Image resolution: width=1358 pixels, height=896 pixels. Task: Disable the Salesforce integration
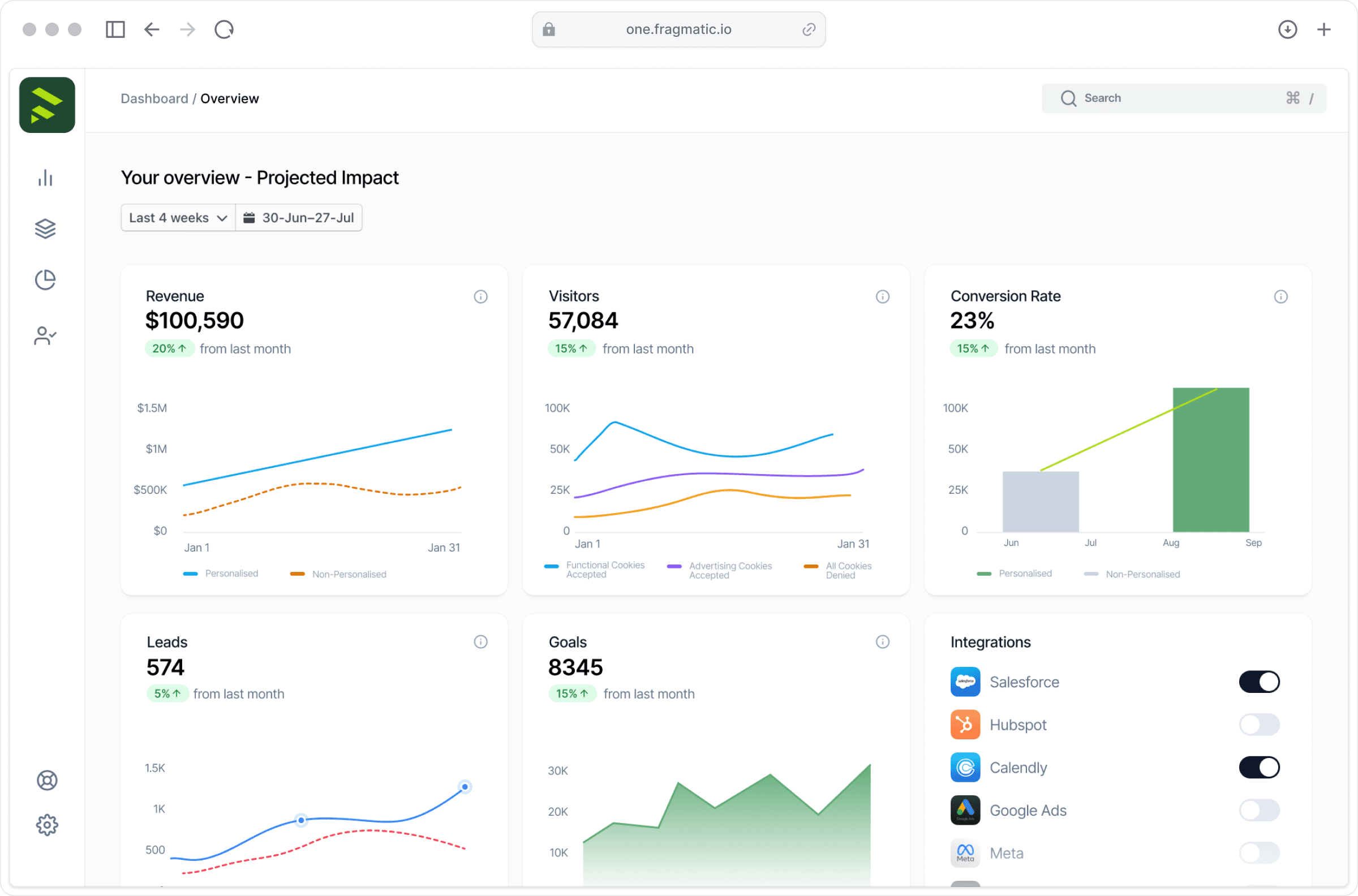1260,681
